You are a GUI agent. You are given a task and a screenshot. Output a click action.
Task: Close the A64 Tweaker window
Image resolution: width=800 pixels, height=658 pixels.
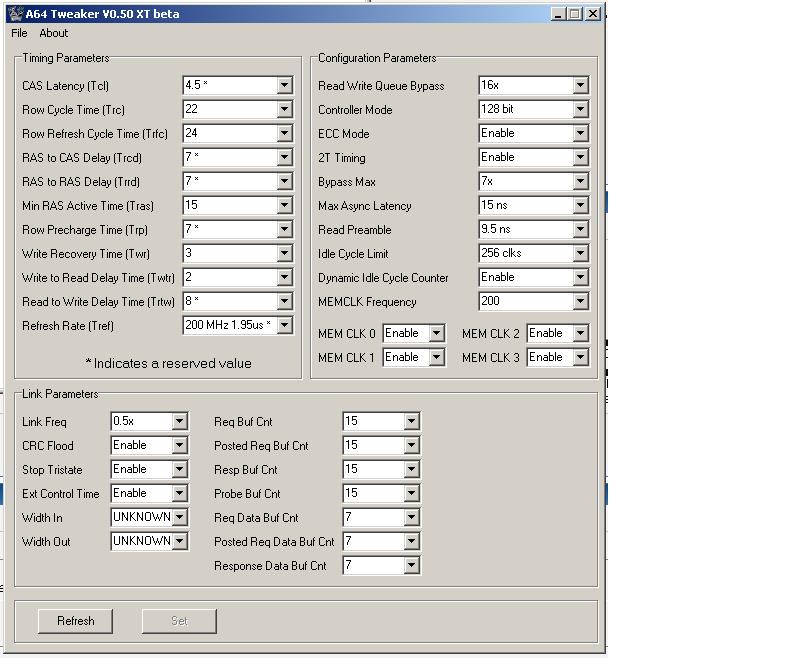pyautogui.click(x=592, y=14)
